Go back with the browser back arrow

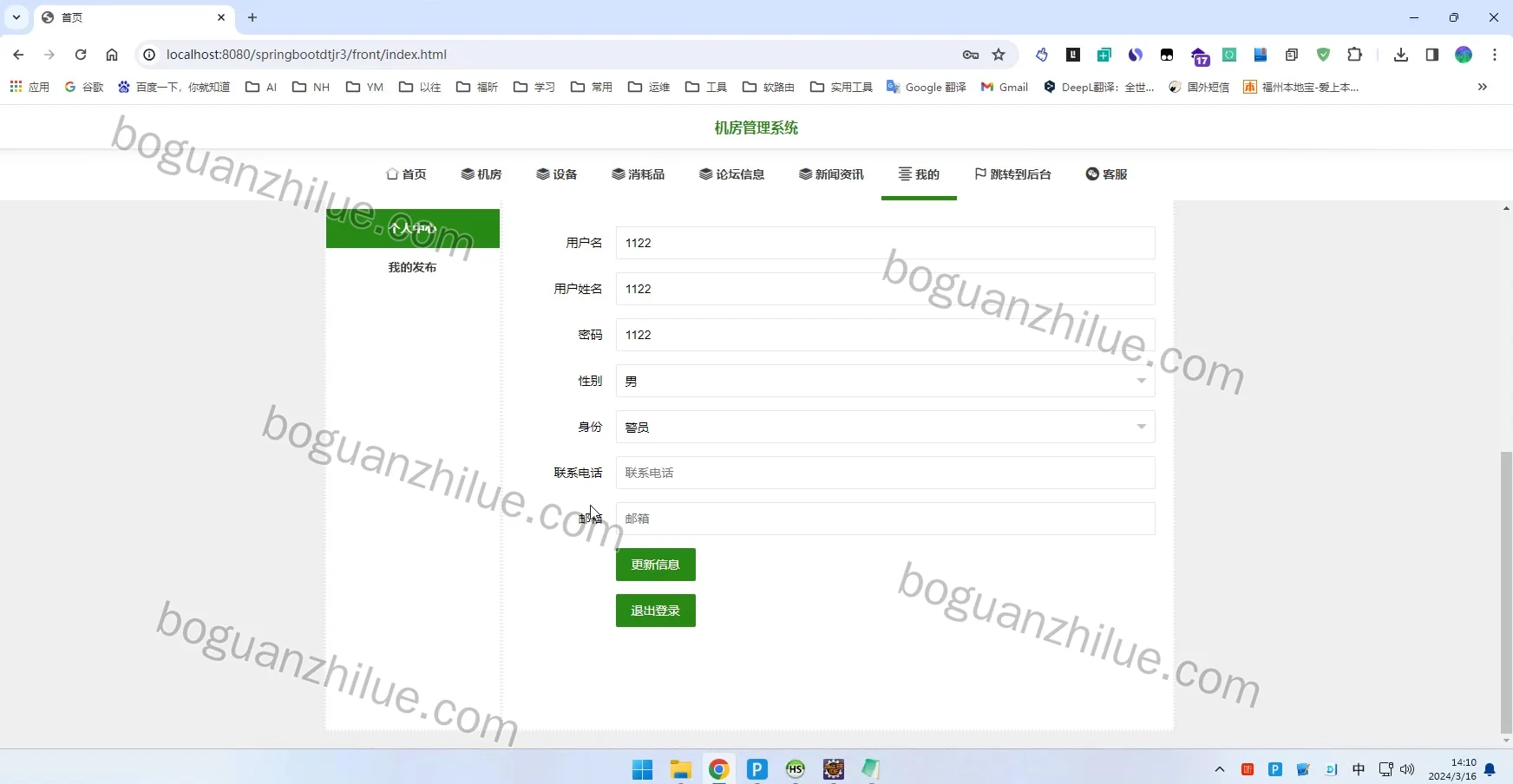pyautogui.click(x=18, y=55)
